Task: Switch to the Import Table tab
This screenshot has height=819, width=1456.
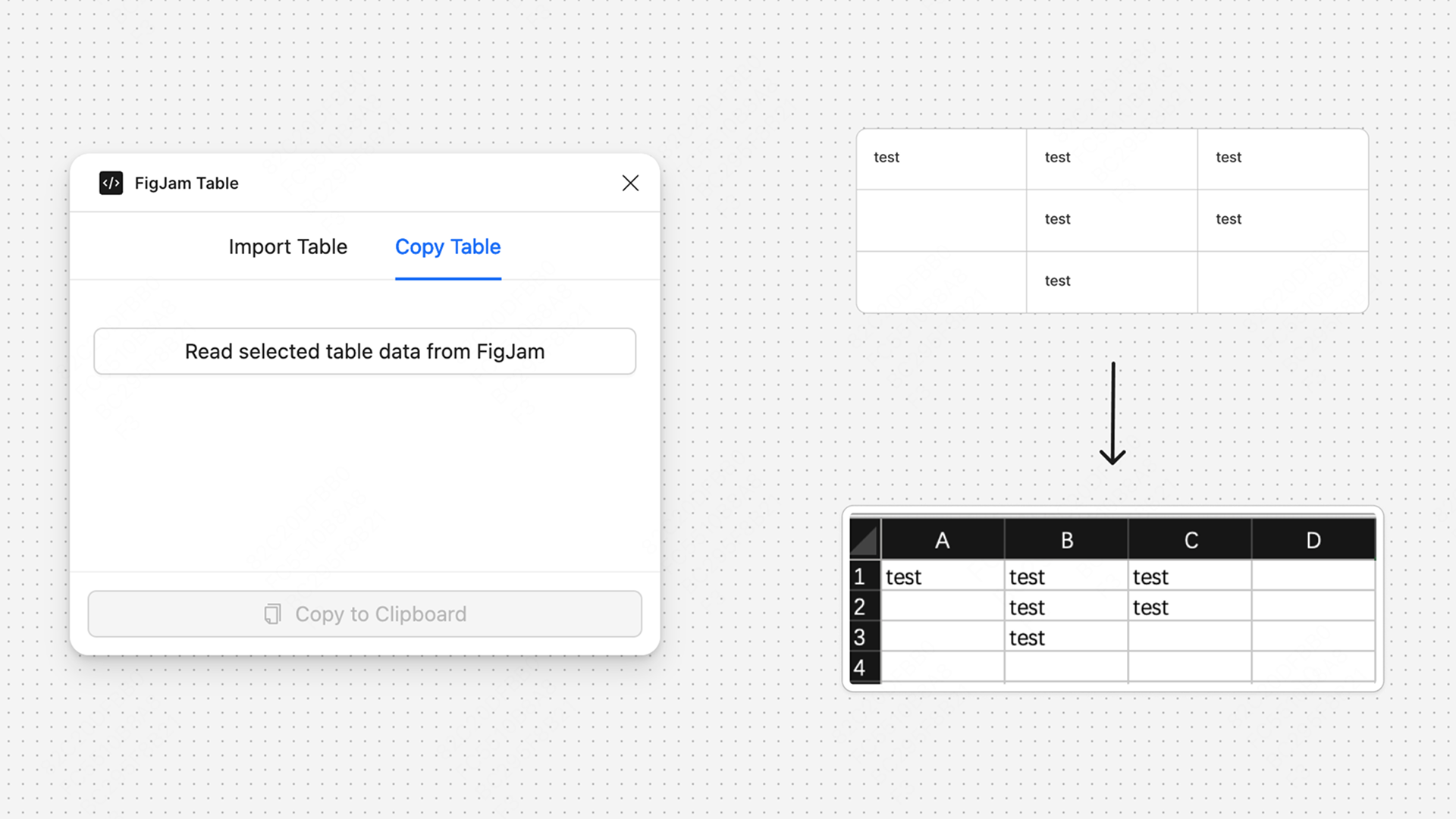Action: point(287,247)
